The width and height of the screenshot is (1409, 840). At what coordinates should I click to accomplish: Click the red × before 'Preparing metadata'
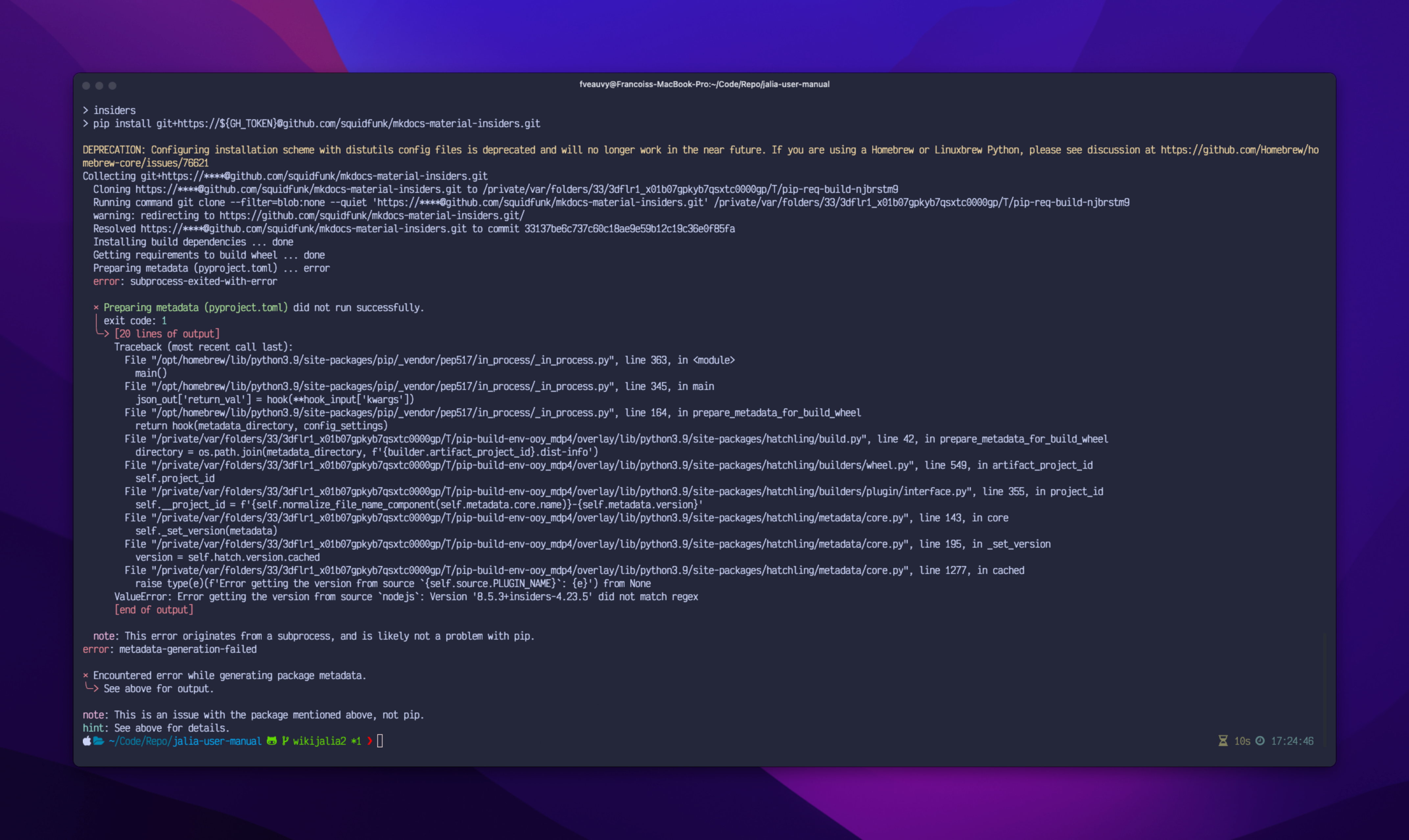tap(96, 307)
